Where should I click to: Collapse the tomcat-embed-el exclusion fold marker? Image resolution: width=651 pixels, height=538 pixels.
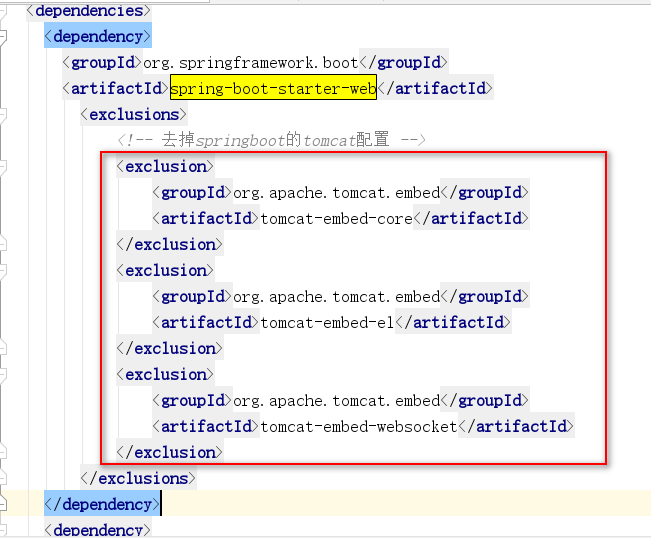pos(3,271)
